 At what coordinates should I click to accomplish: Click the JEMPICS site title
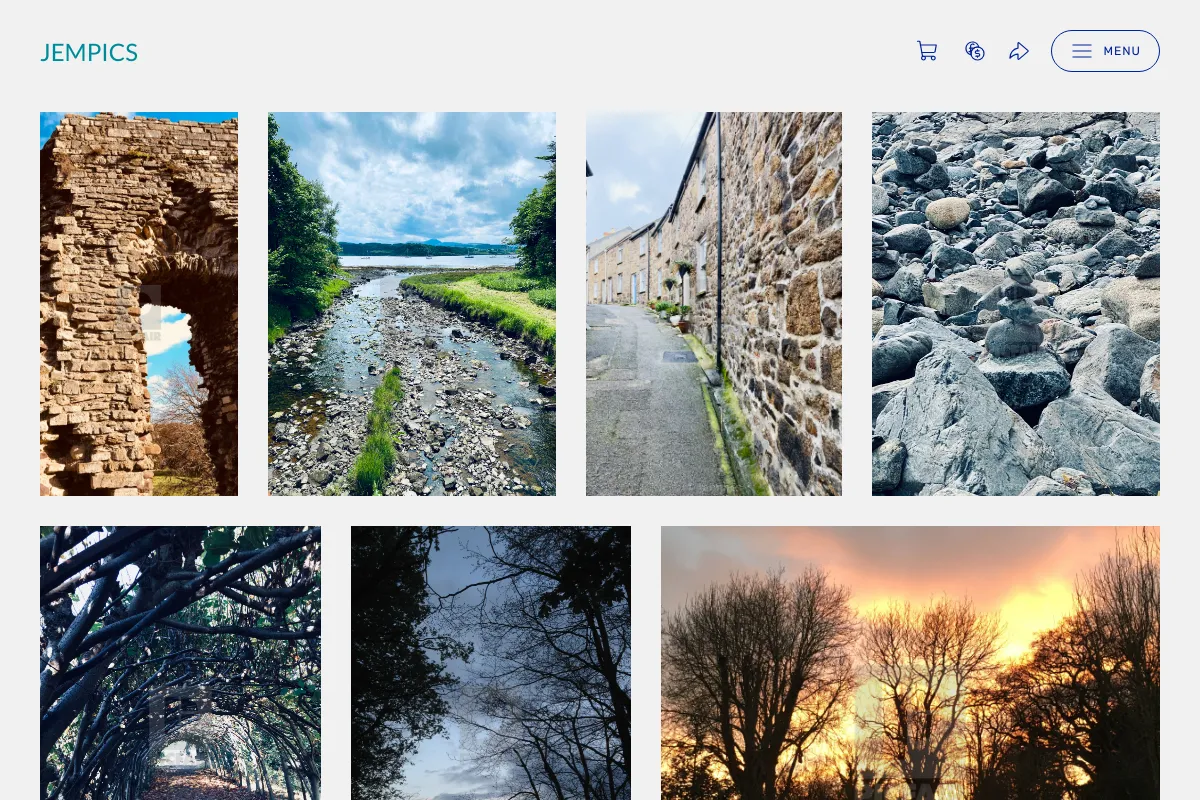click(x=89, y=53)
